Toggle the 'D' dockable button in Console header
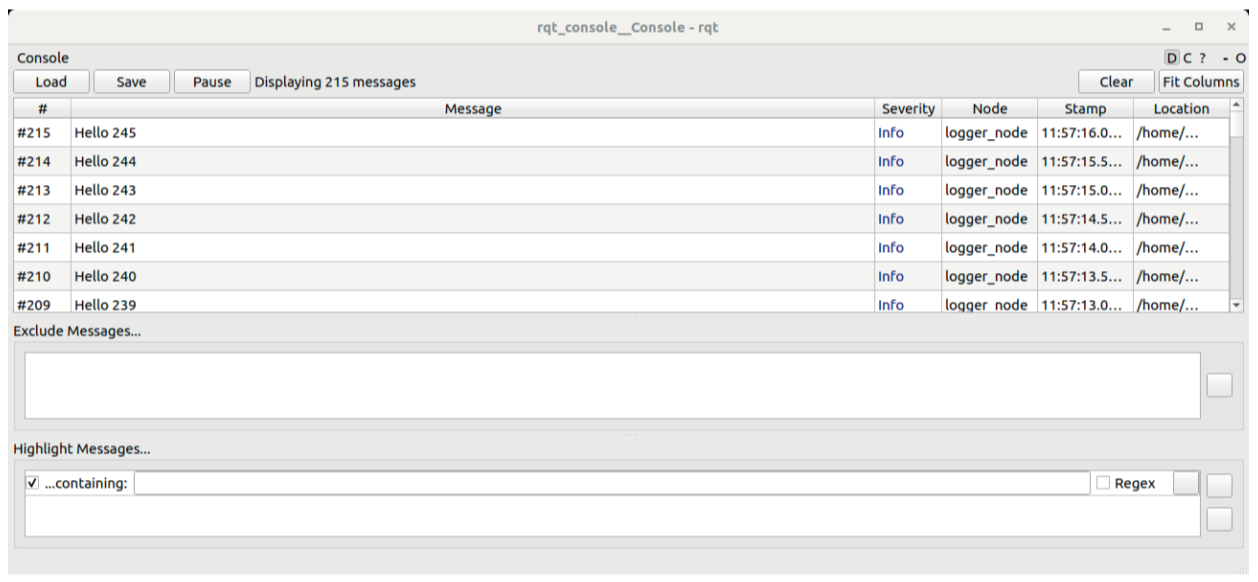1258x582 pixels. click(1172, 59)
